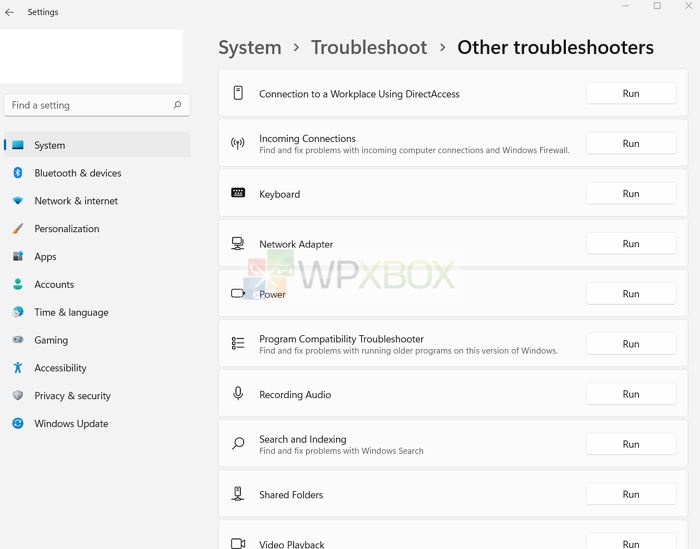Focus the Find a setting search box

pyautogui.click(x=97, y=105)
